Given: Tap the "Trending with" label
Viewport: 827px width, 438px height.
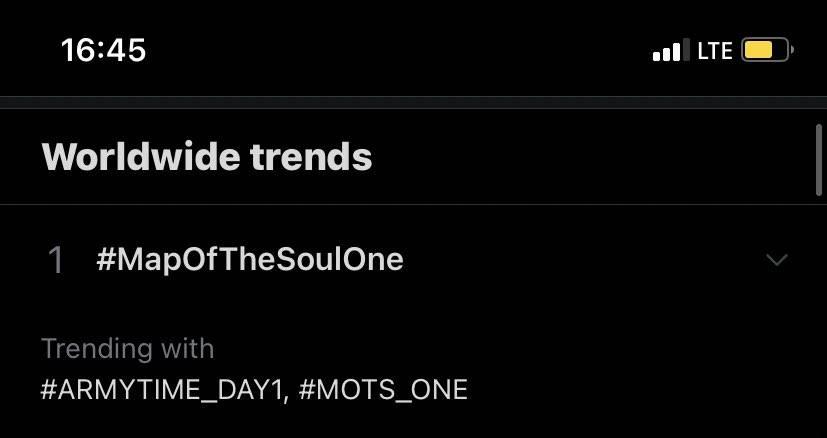Looking at the screenshot, I should (x=128, y=349).
